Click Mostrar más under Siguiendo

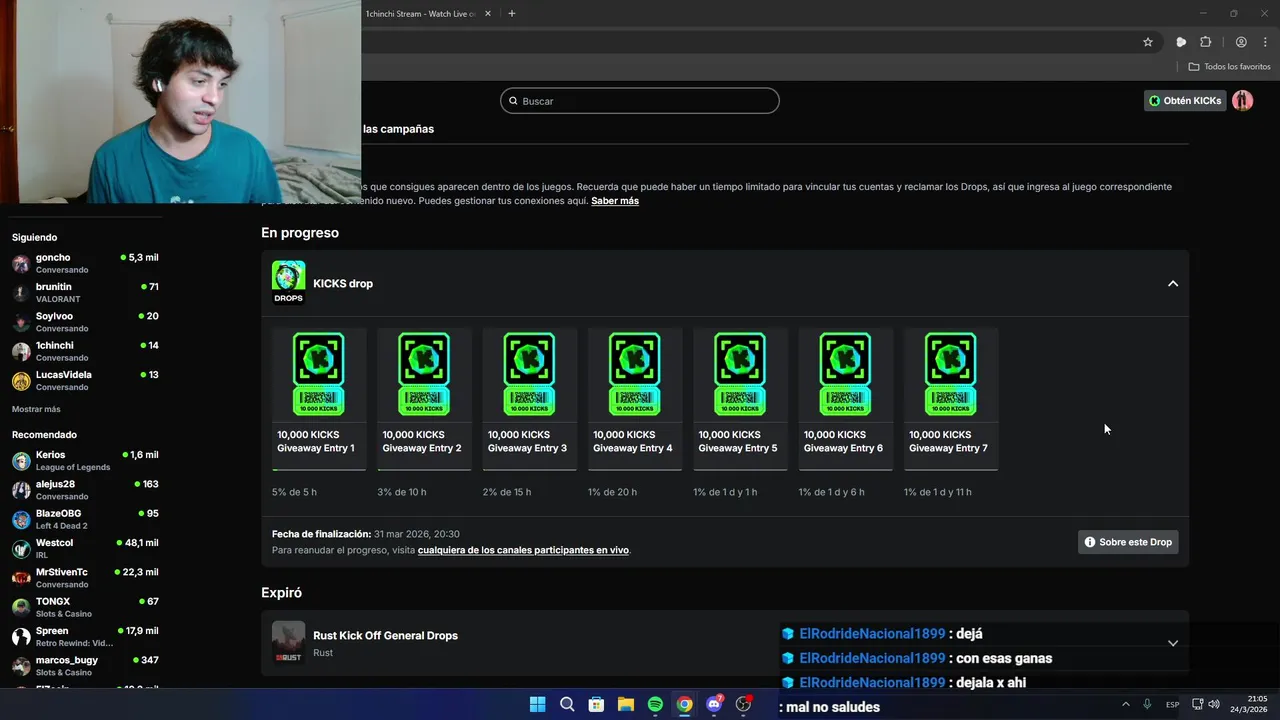tap(36, 409)
